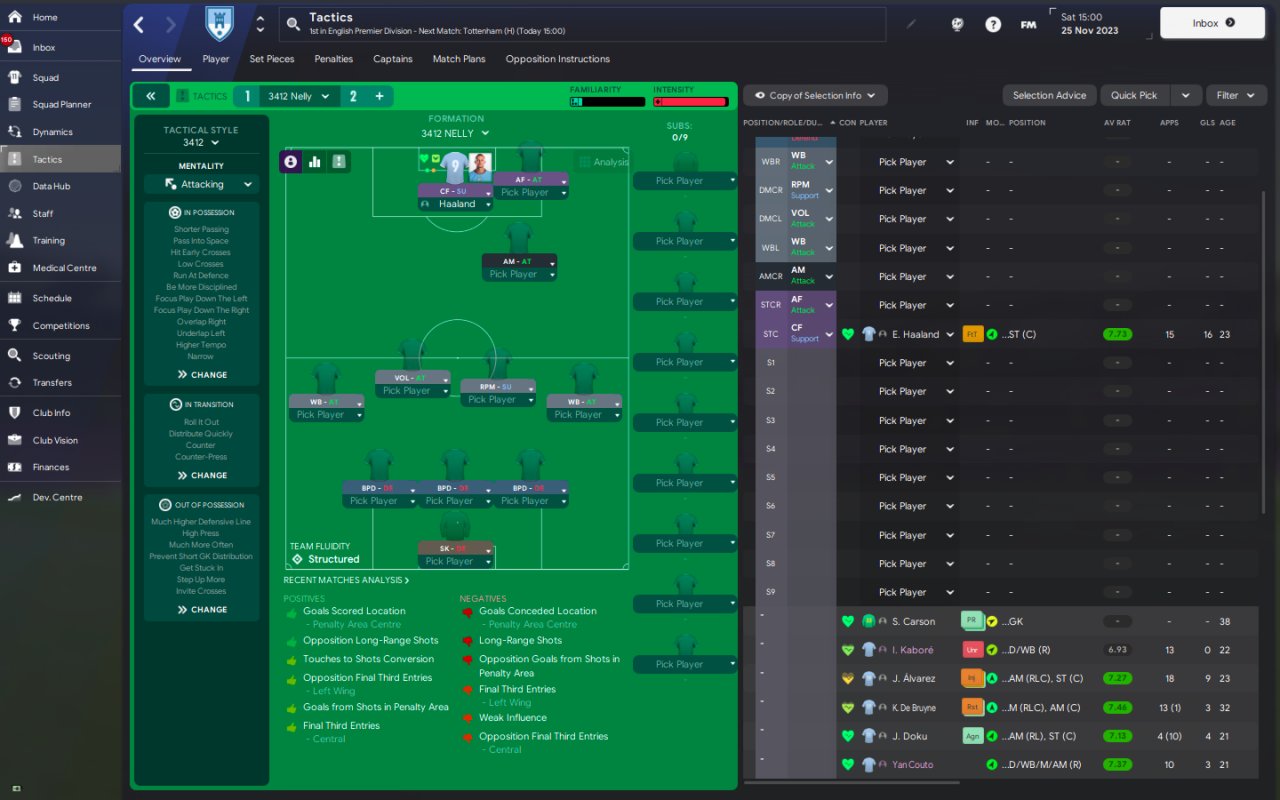
Task: Open the Training cone icon
Action: [14, 240]
